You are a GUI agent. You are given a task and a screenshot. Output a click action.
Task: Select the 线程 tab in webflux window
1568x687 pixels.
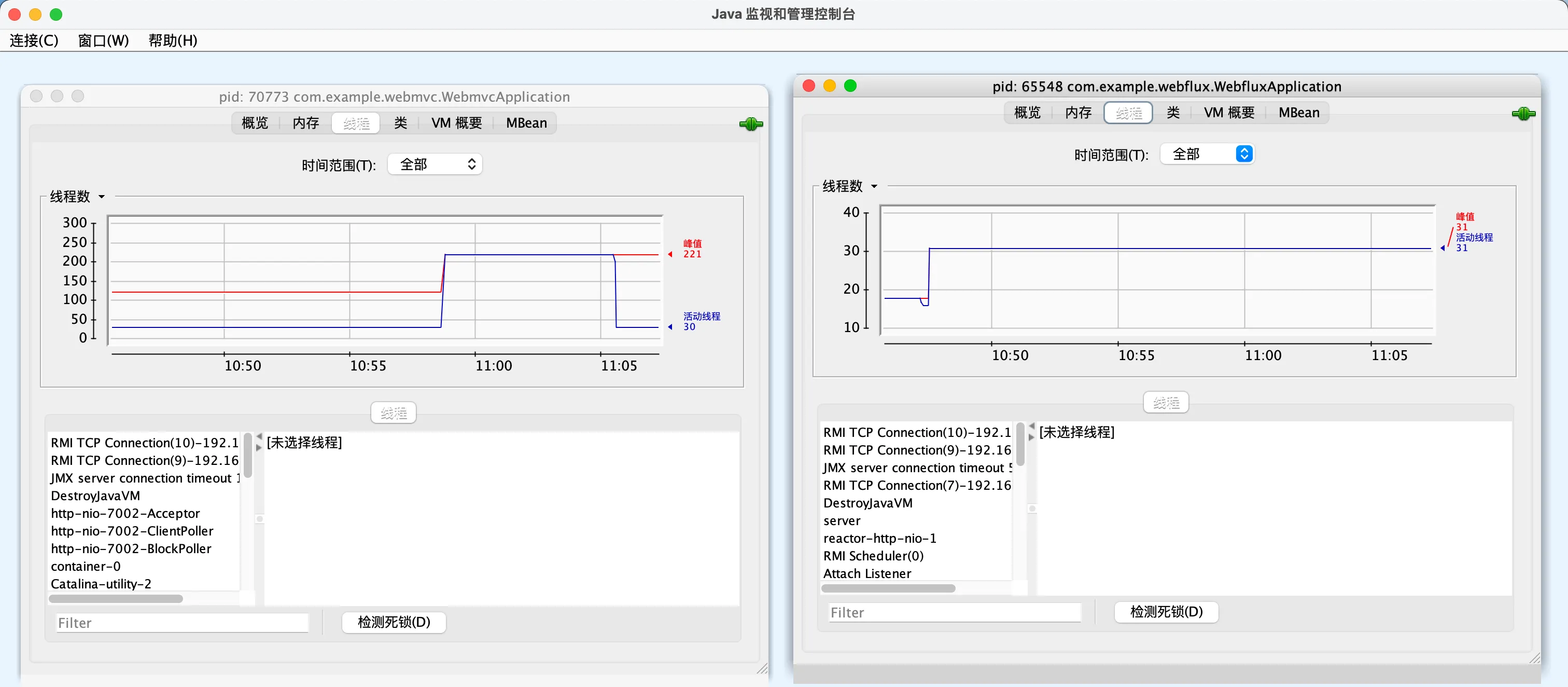[x=1128, y=113]
